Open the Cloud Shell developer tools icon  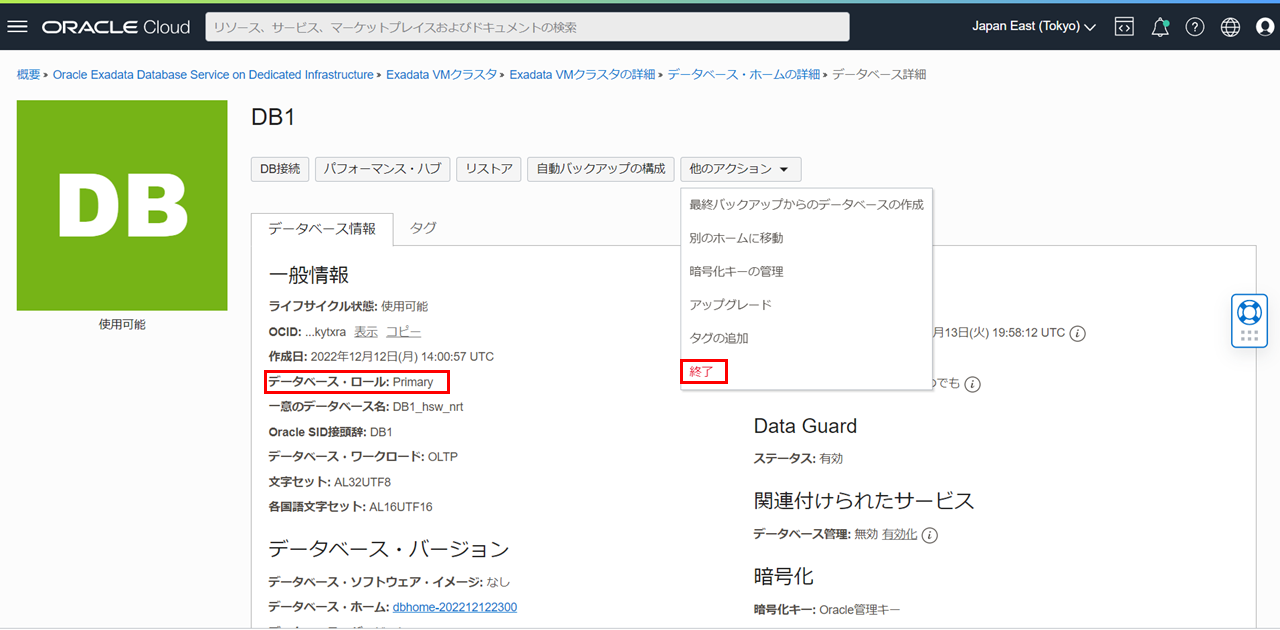coord(1124,27)
